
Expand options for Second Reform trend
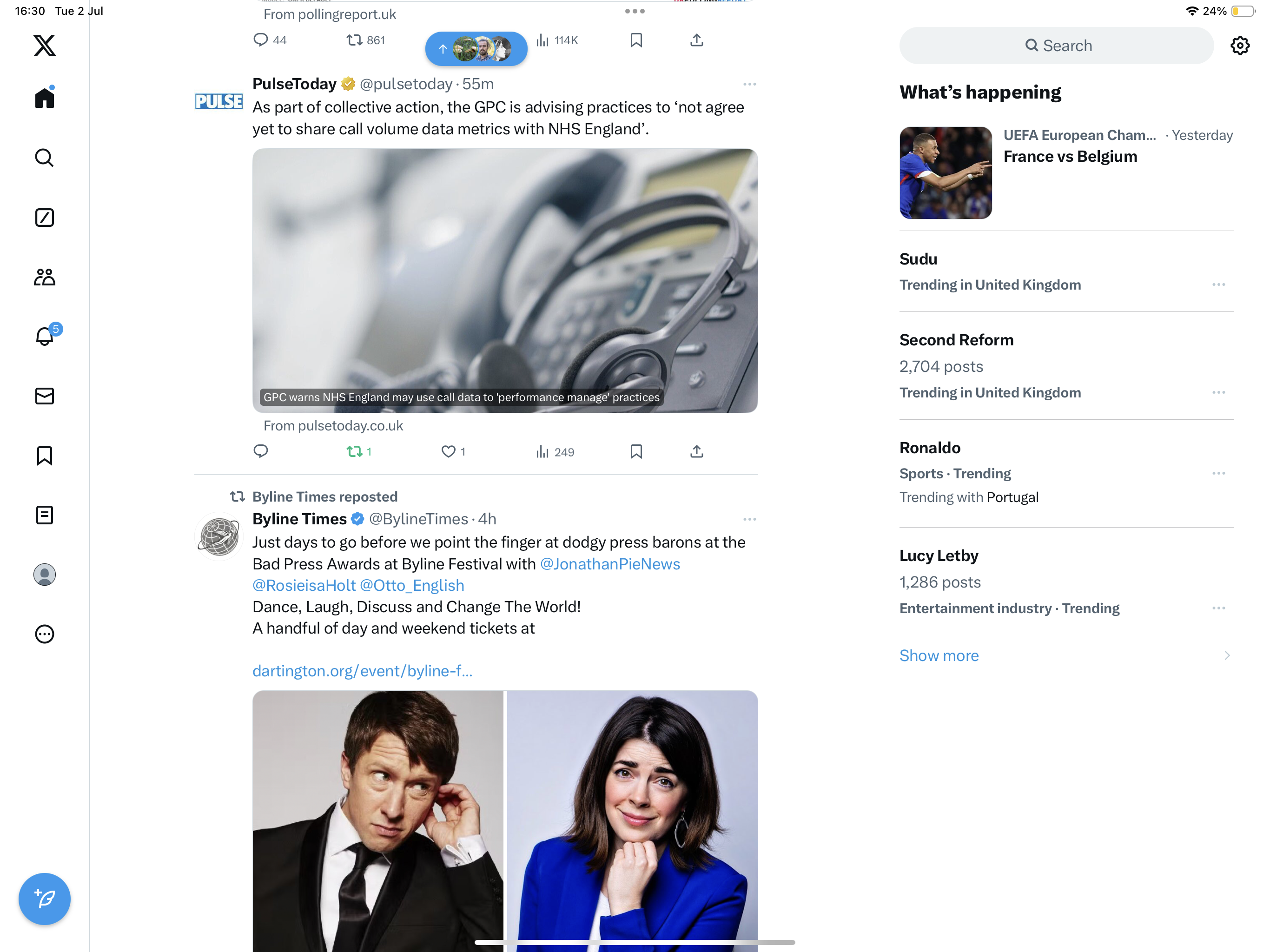tap(1218, 393)
